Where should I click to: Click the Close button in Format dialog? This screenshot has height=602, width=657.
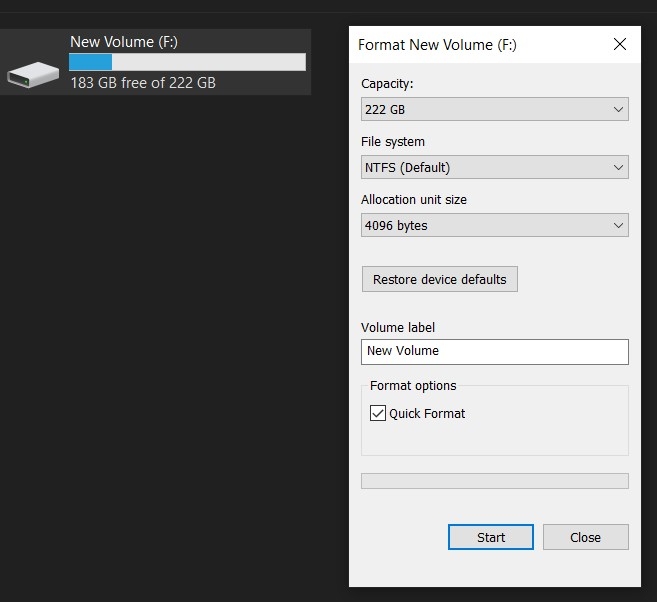[585, 537]
